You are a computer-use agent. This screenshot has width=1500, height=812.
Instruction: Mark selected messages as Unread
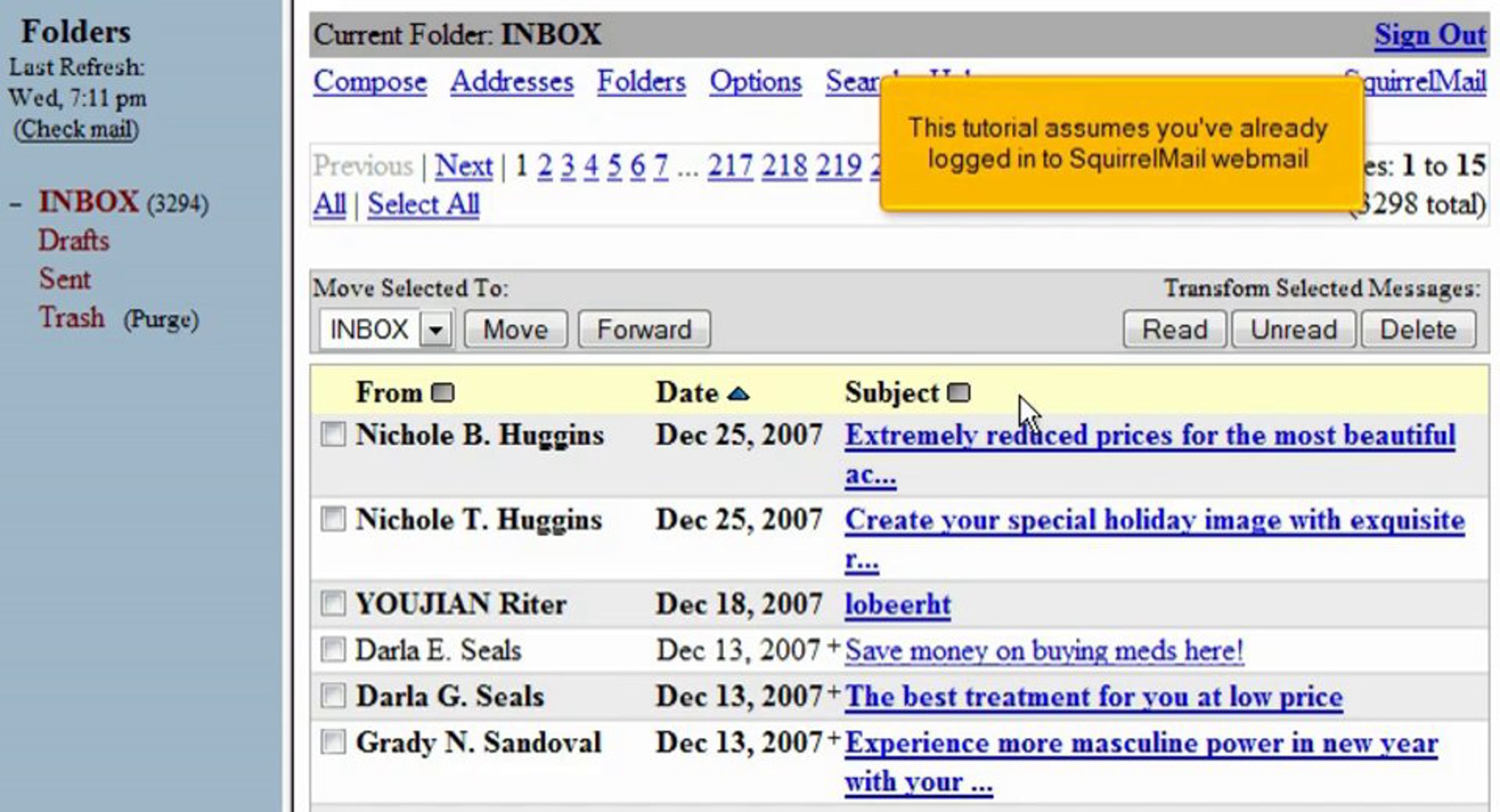coord(1293,329)
